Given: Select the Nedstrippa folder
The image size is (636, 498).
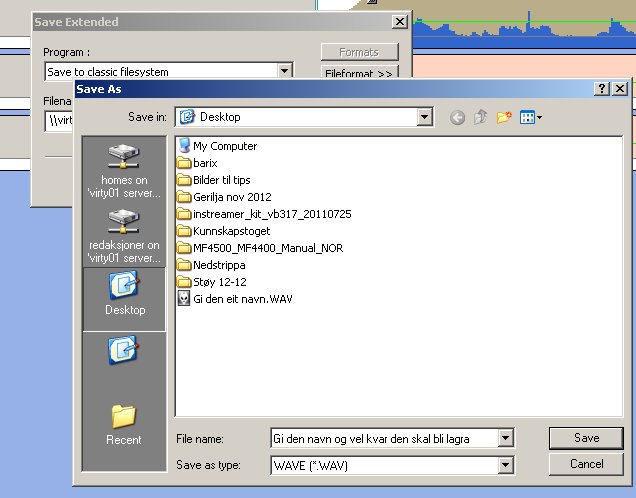Looking at the screenshot, I should (211, 265).
